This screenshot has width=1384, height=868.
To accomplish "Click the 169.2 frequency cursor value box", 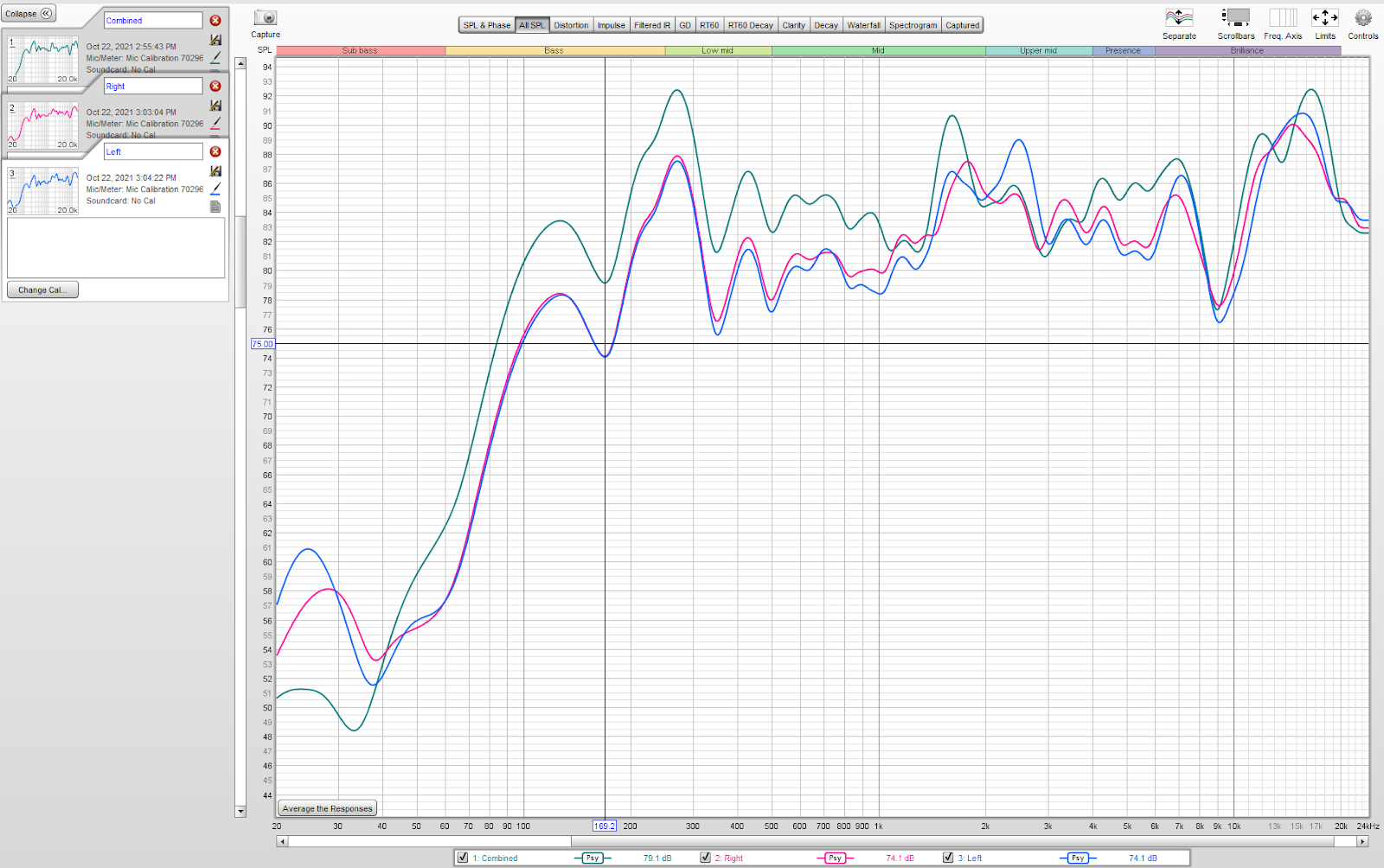I will point(605,827).
